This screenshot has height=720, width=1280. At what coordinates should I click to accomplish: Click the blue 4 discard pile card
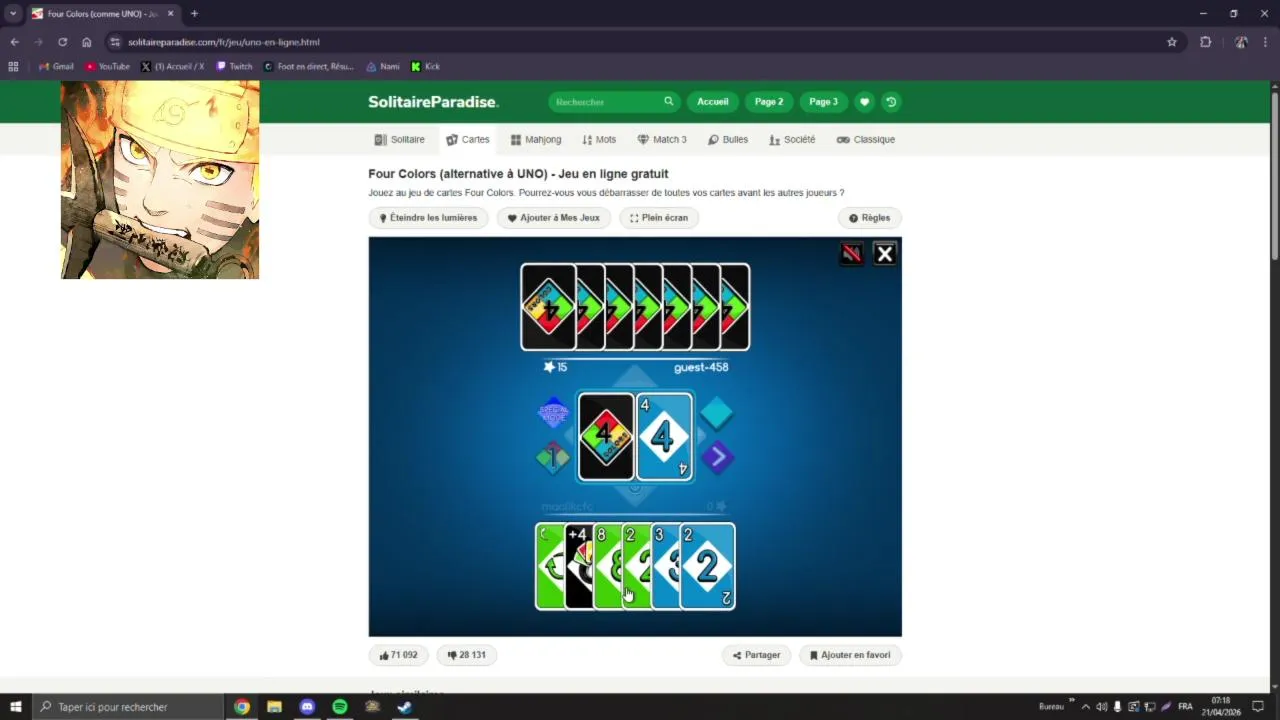click(x=664, y=437)
